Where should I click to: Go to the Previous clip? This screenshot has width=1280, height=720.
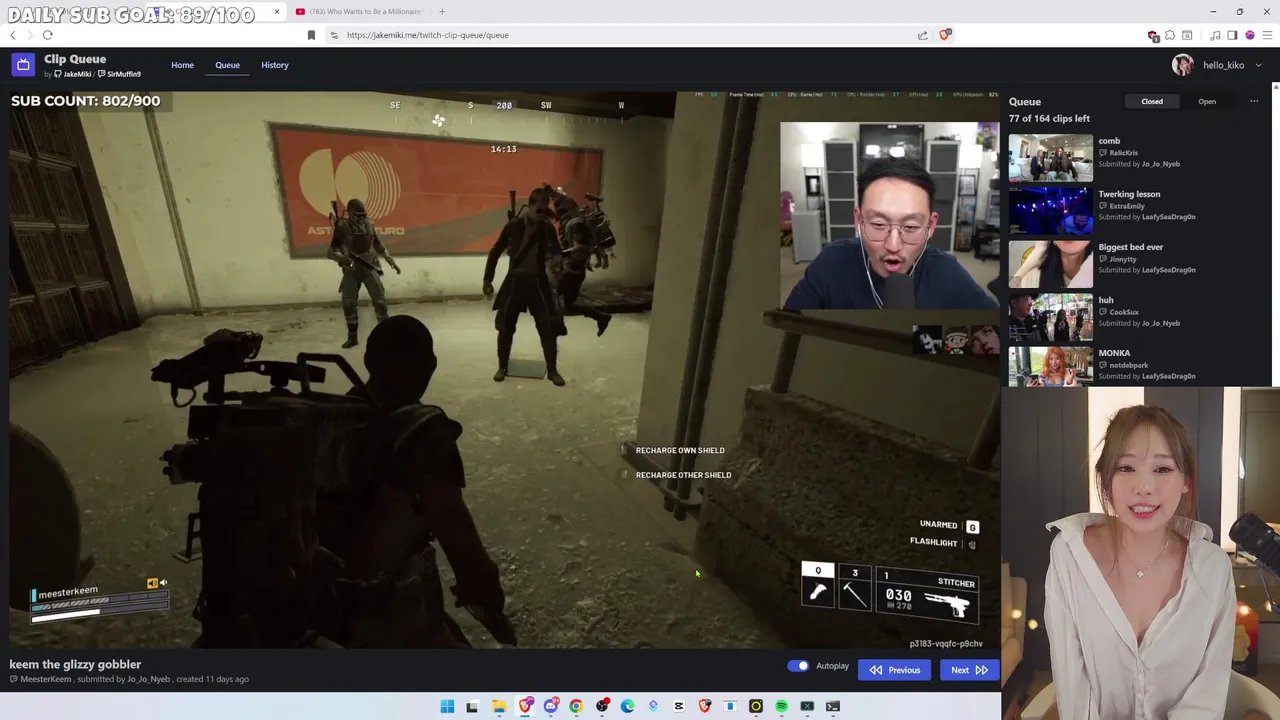(x=895, y=670)
